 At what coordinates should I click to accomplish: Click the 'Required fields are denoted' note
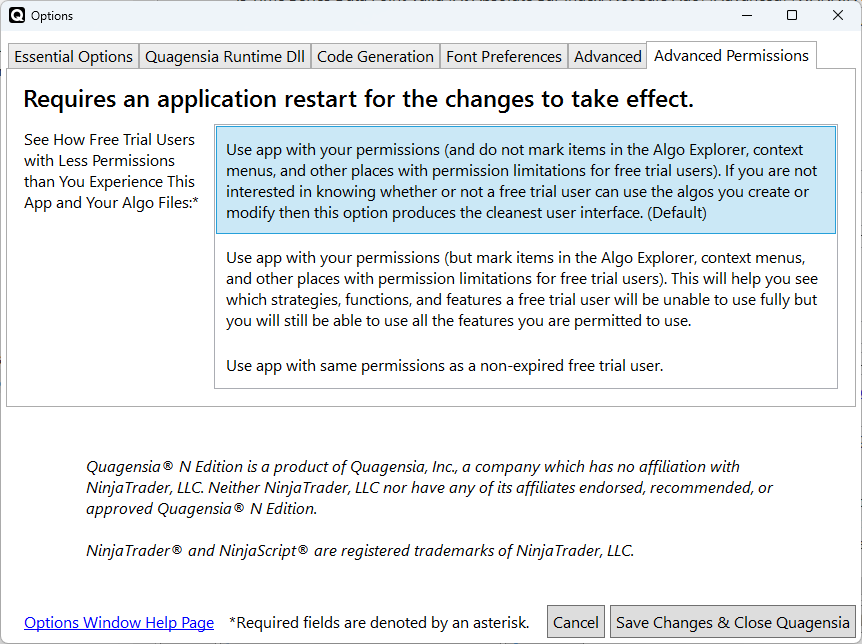coord(379,623)
